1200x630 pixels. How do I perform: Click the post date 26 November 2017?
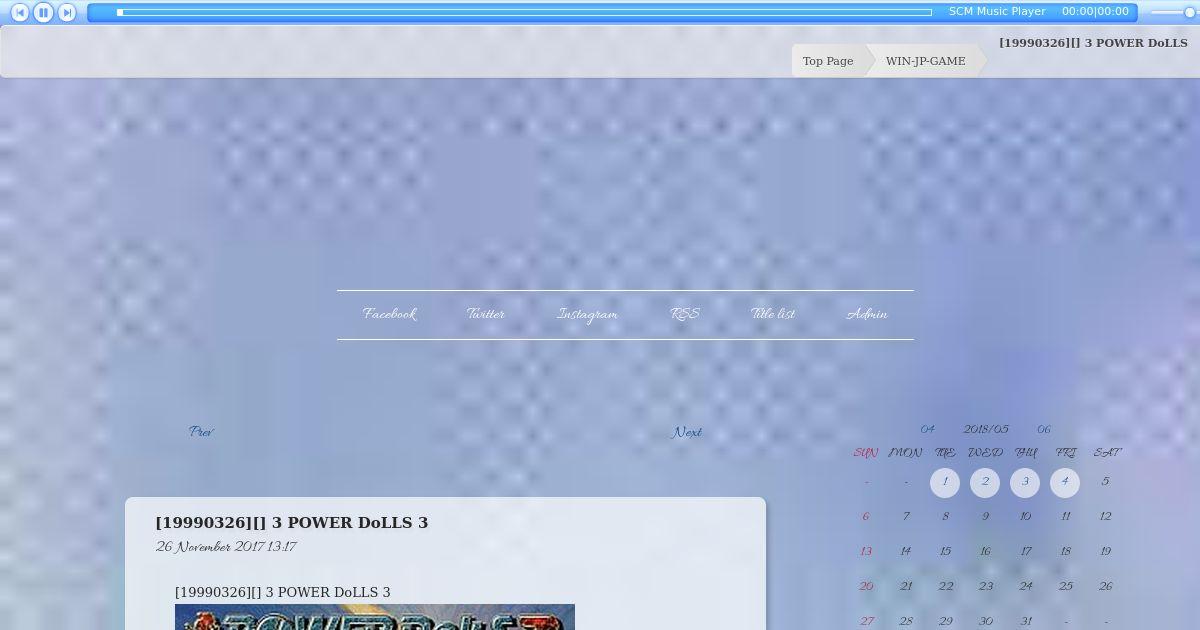[x=226, y=547]
